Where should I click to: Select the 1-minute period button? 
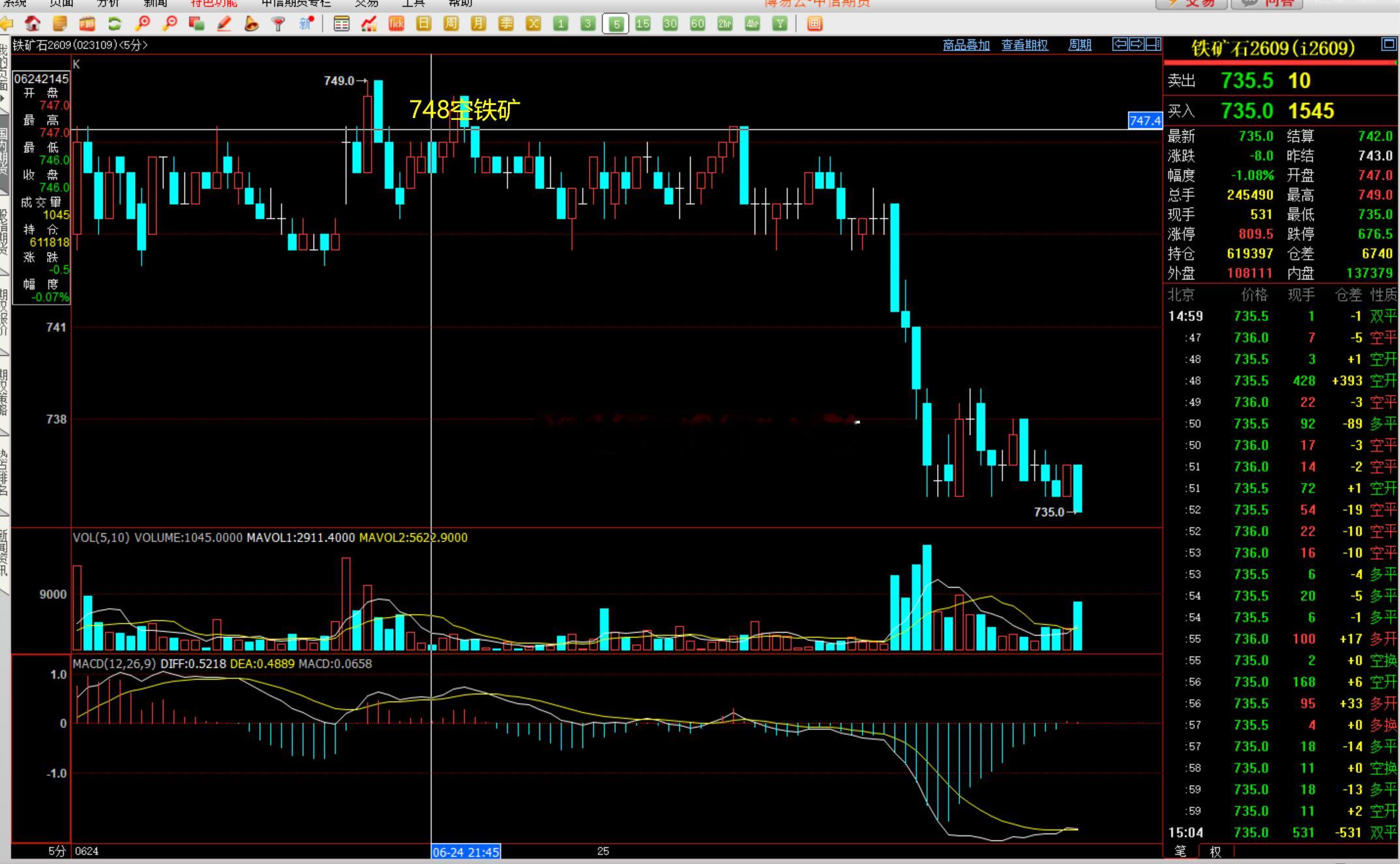(x=560, y=24)
